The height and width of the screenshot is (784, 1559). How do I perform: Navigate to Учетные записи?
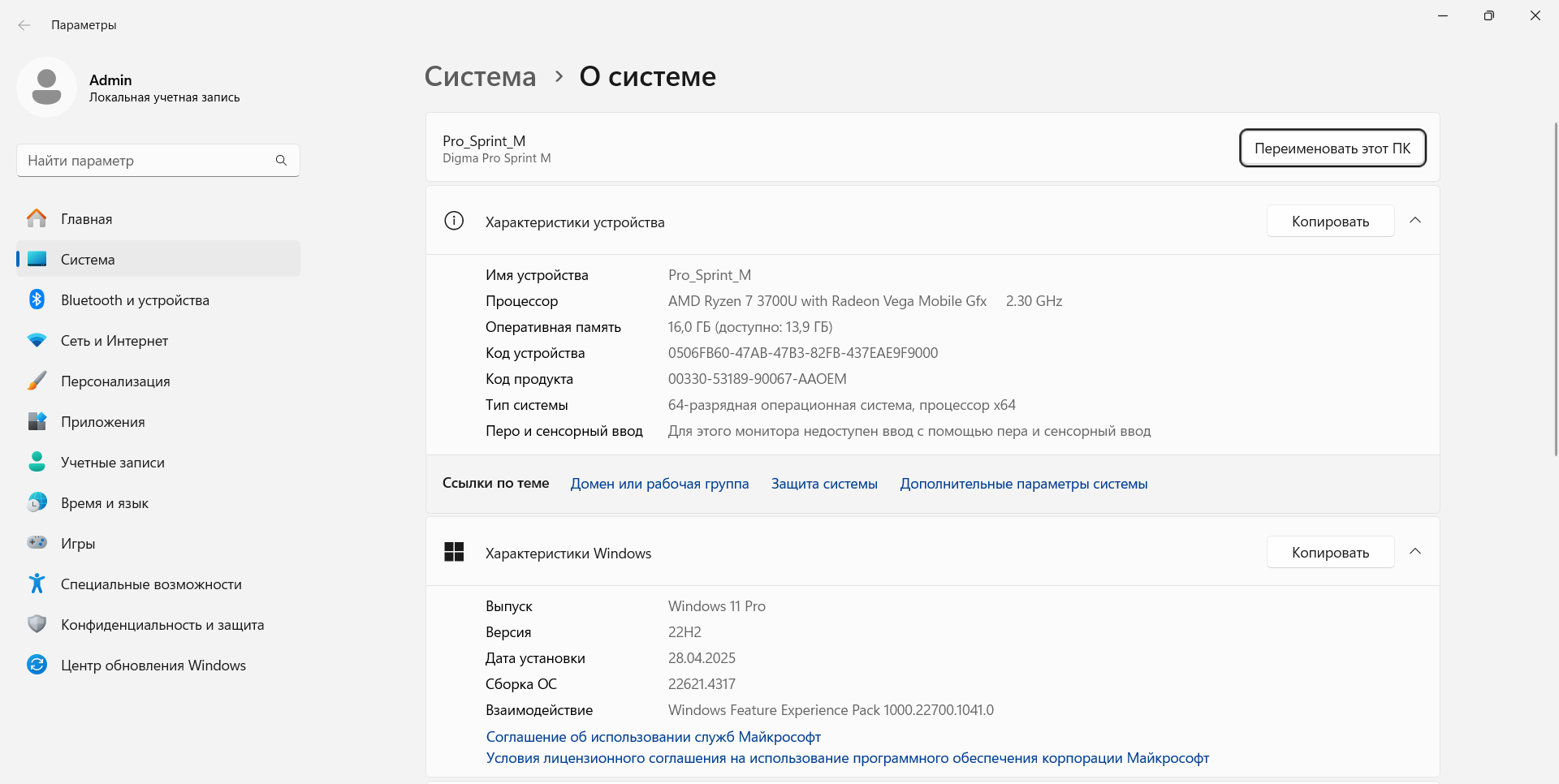(158, 462)
